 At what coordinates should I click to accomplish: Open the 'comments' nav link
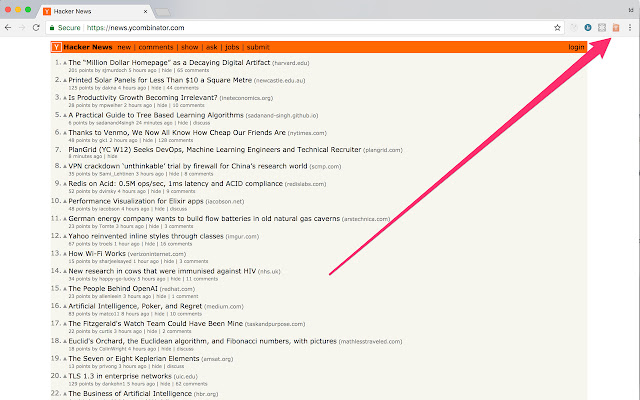(156, 47)
